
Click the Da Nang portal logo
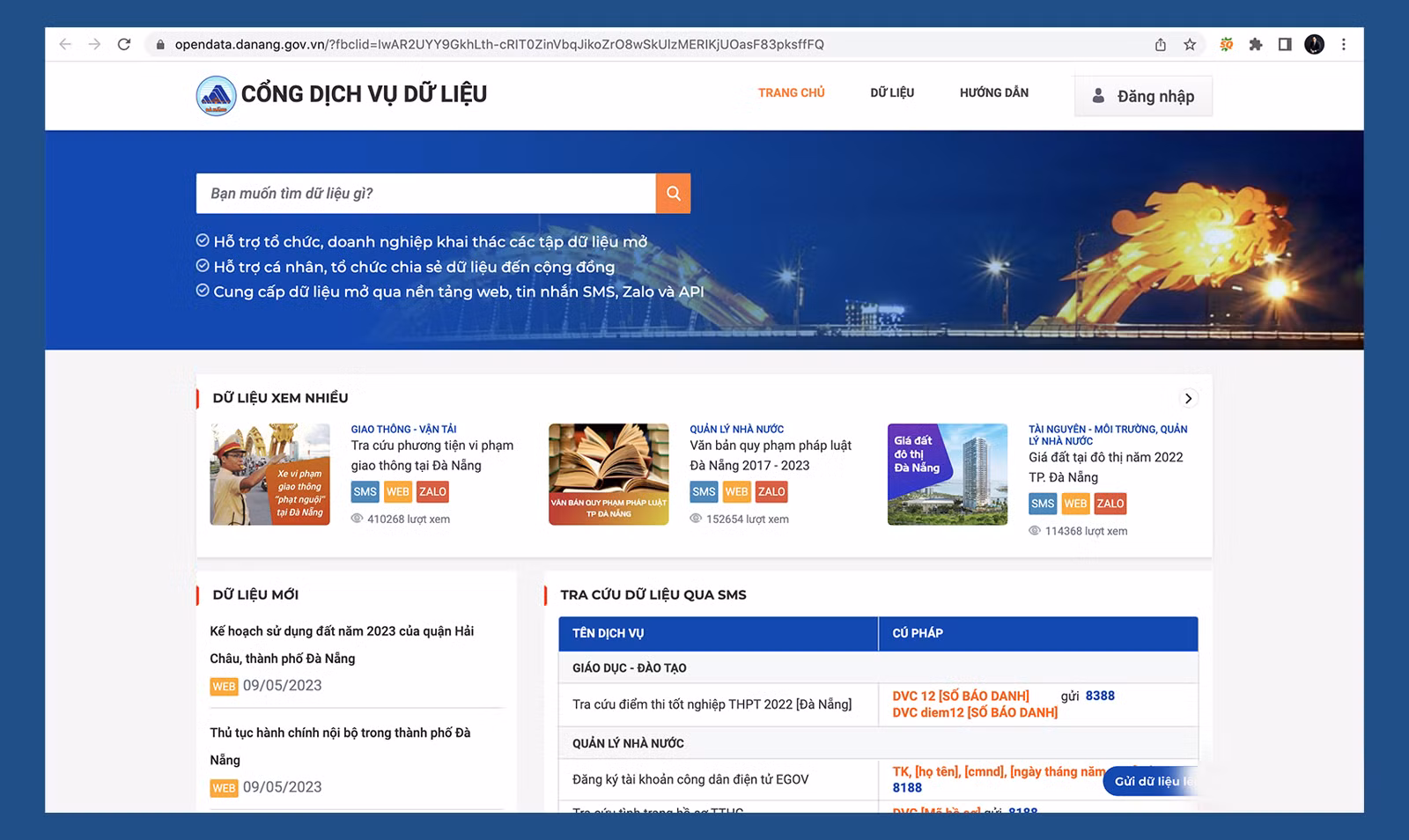tap(216, 95)
